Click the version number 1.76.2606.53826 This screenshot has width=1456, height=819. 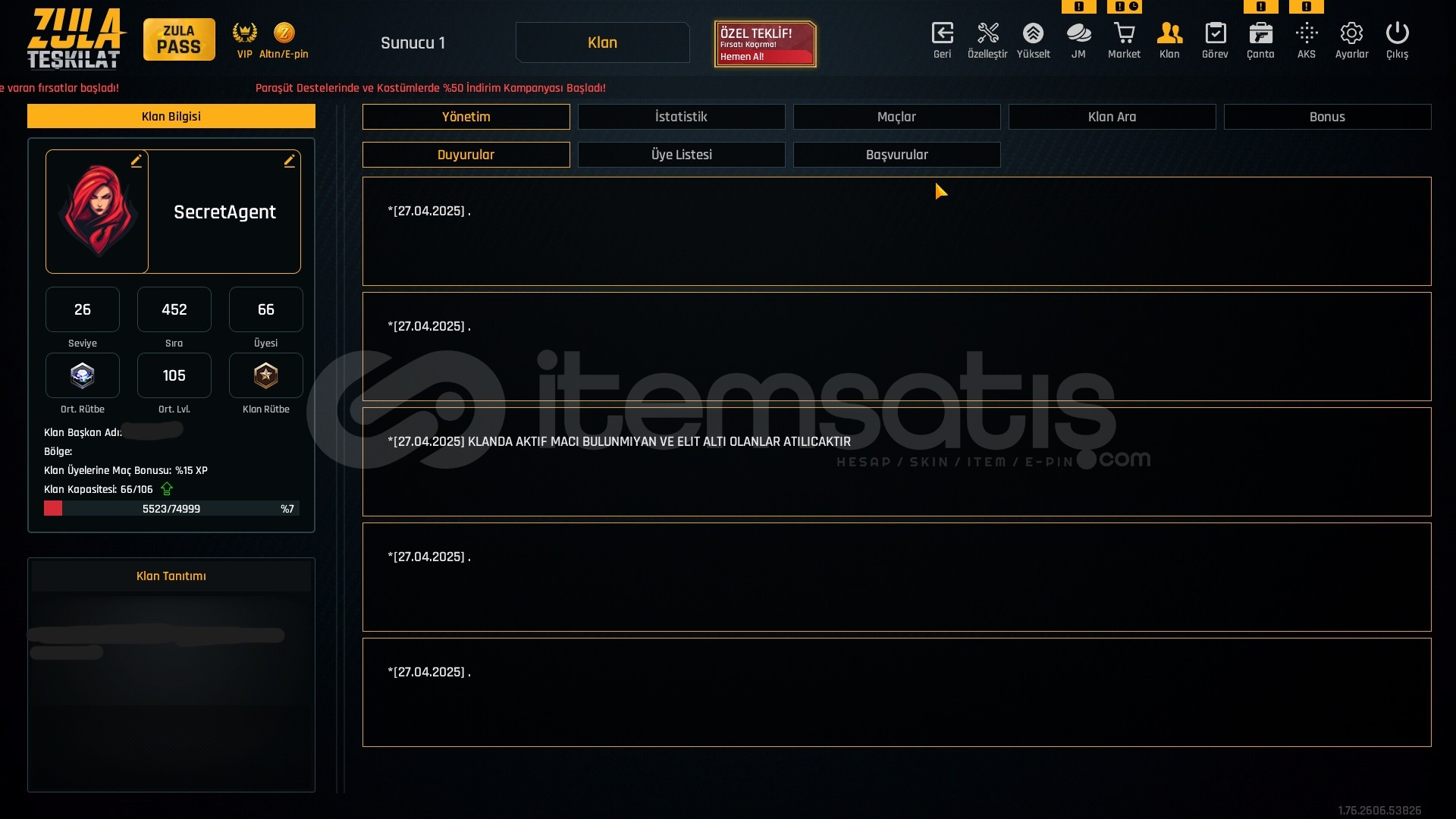[x=1379, y=811]
